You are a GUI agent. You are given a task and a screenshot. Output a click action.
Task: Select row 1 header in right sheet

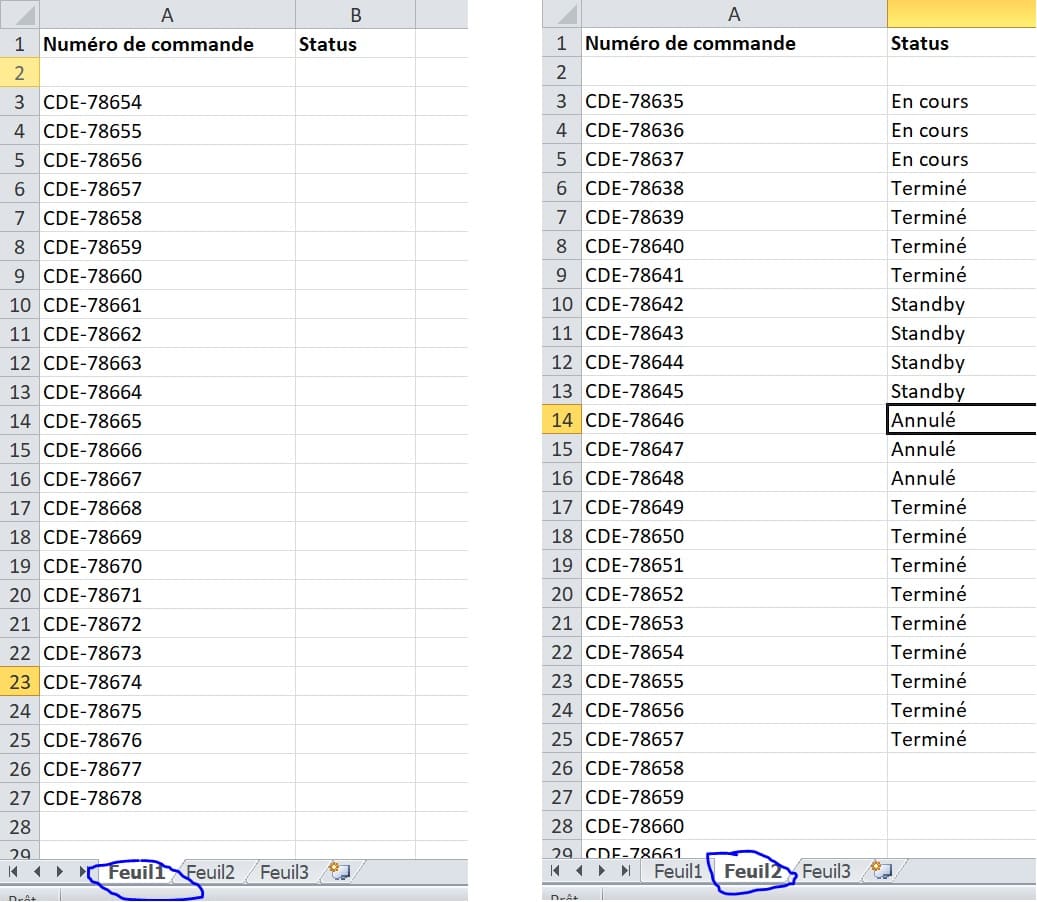tap(561, 43)
